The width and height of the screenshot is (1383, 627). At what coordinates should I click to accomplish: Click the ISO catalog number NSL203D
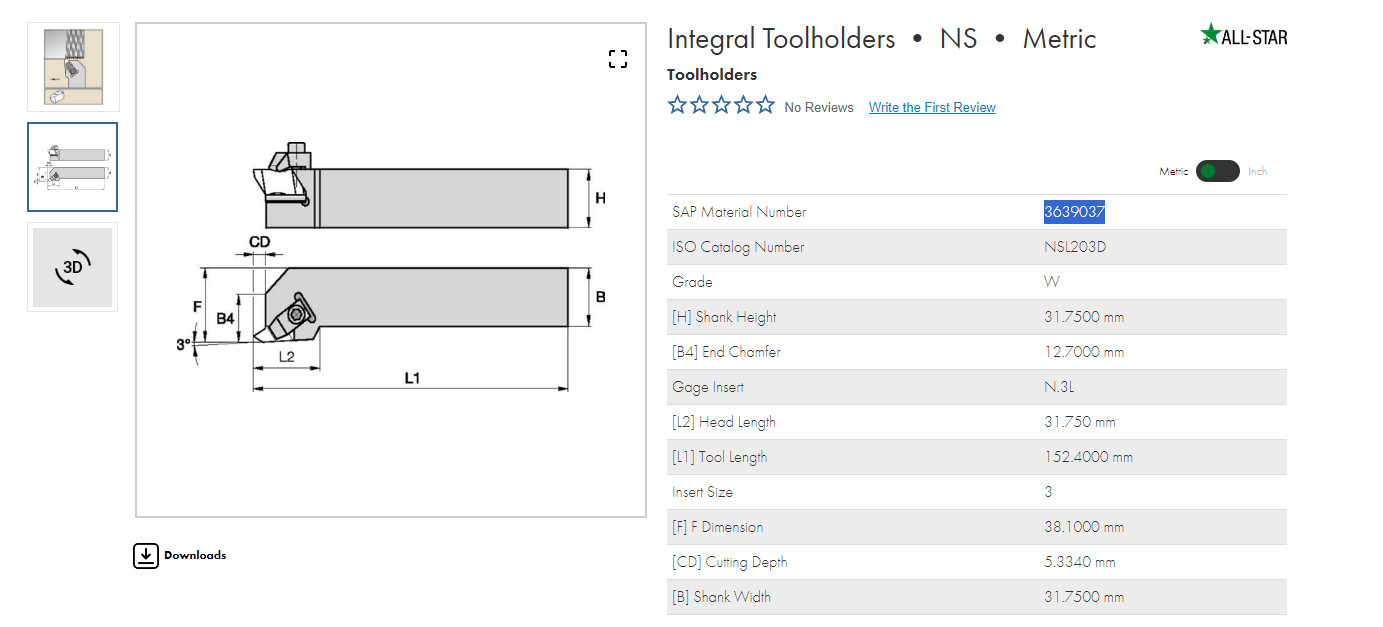(1075, 247)
